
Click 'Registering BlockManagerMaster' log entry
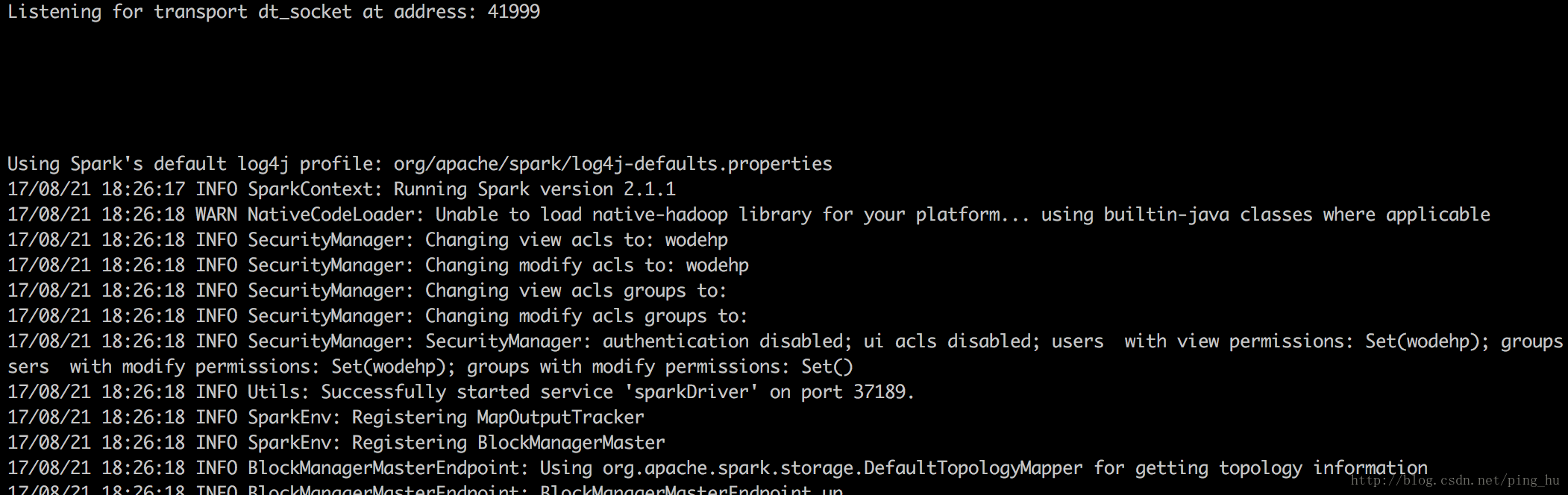[508, 443]
